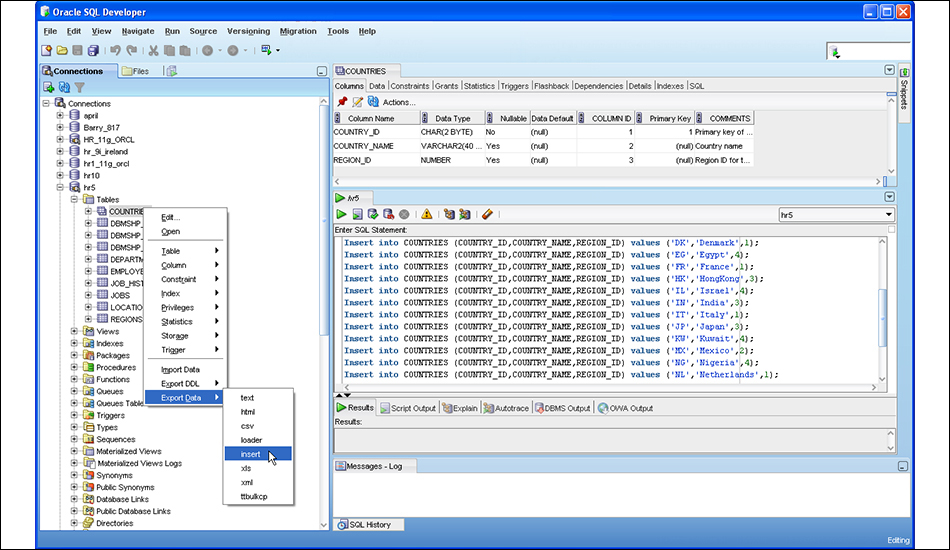Open the Migration menu

(298, 31)
